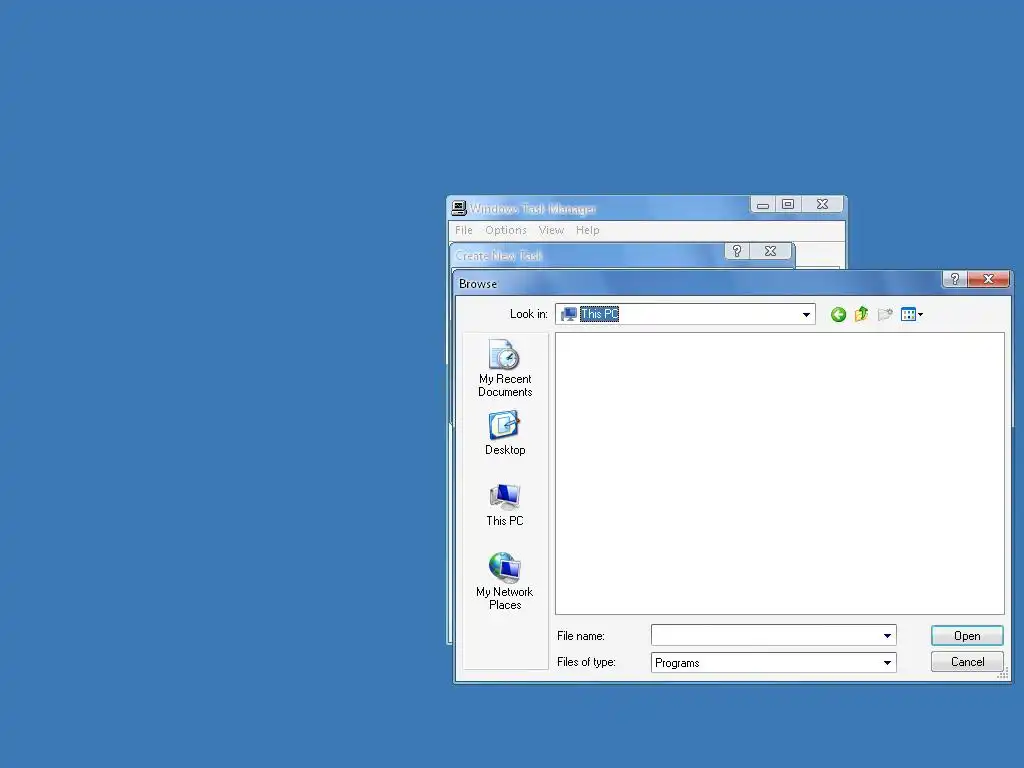
Task: Go up one folder level
Action: pos(861,314)
